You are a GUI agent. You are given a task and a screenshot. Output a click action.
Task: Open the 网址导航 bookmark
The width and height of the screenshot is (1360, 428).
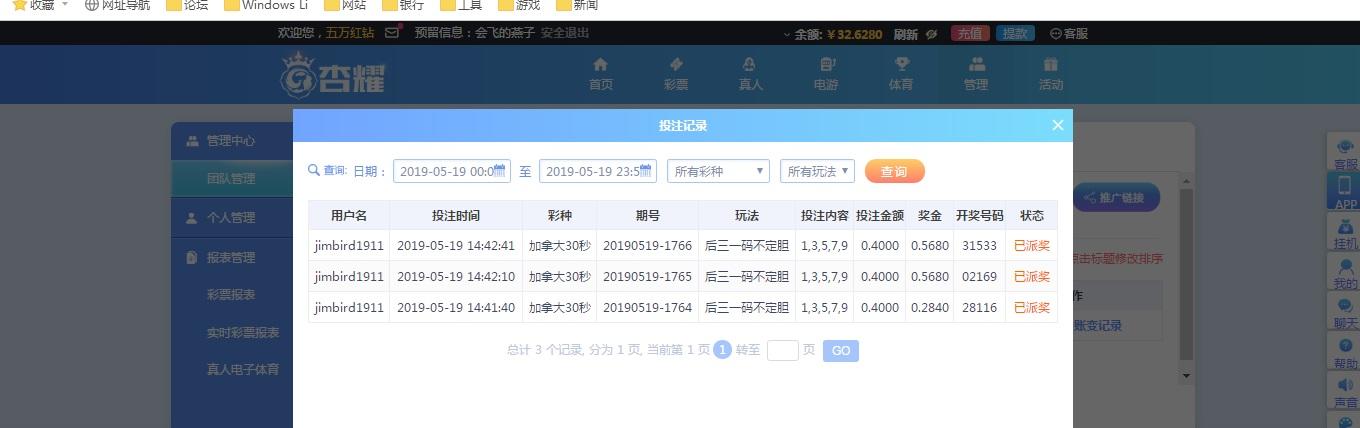tap(117, 5)
